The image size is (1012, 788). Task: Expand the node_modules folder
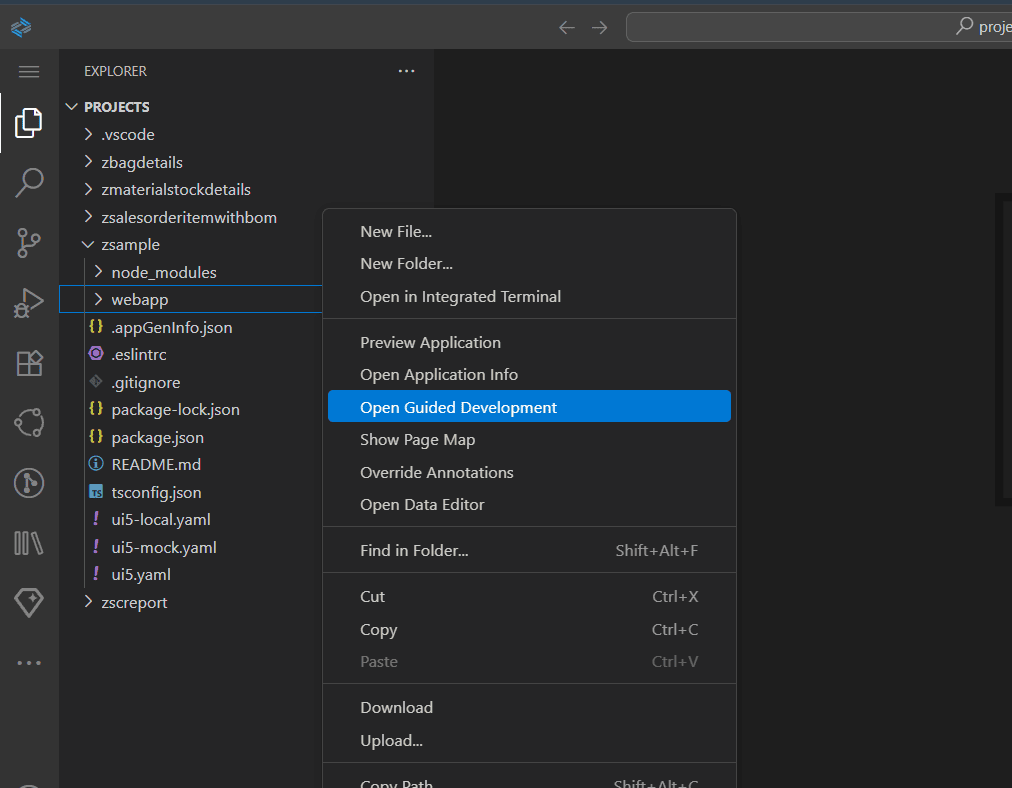[x=163, y=272]
